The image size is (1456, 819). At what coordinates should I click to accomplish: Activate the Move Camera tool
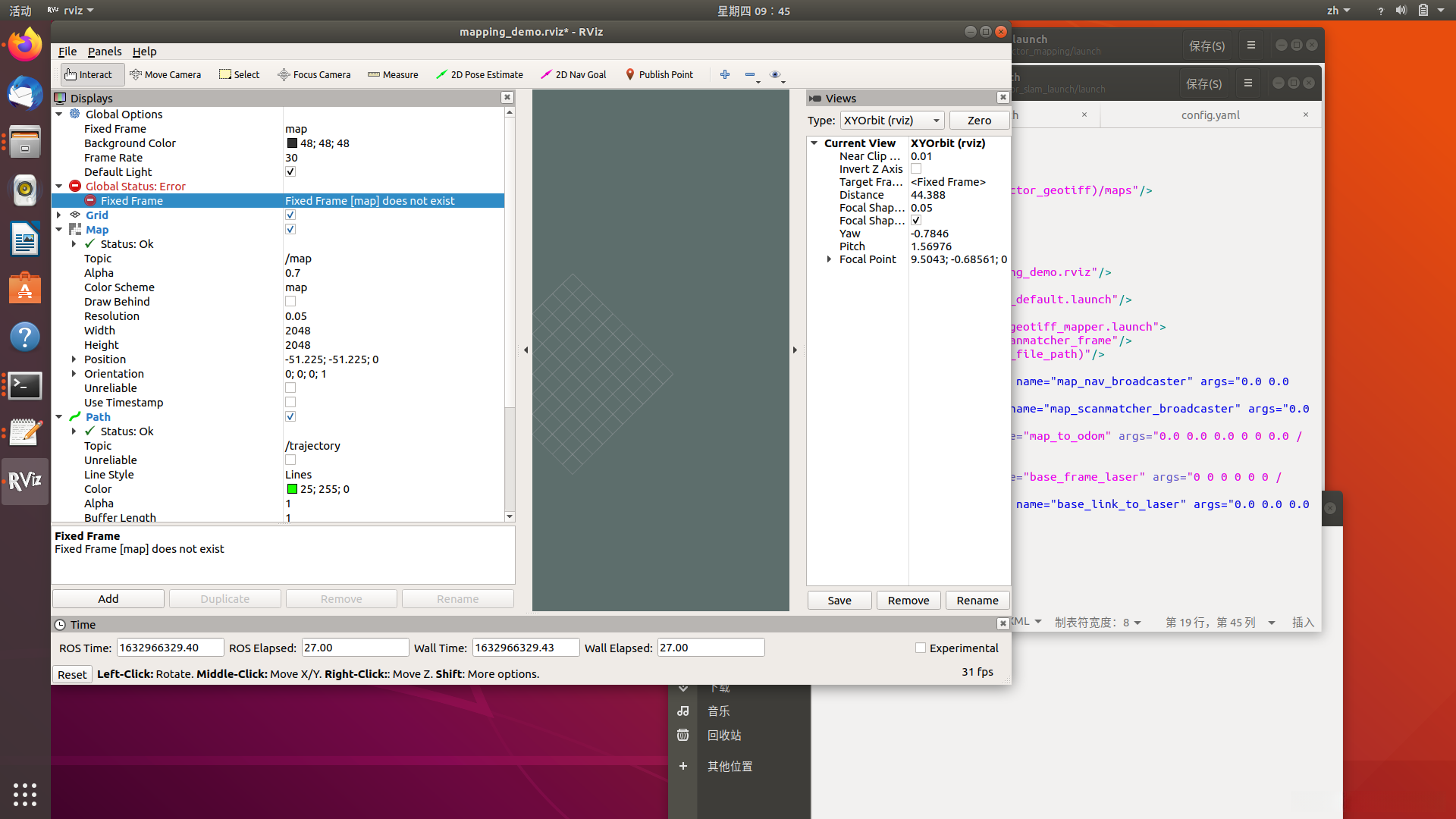(x=165, y=74)
